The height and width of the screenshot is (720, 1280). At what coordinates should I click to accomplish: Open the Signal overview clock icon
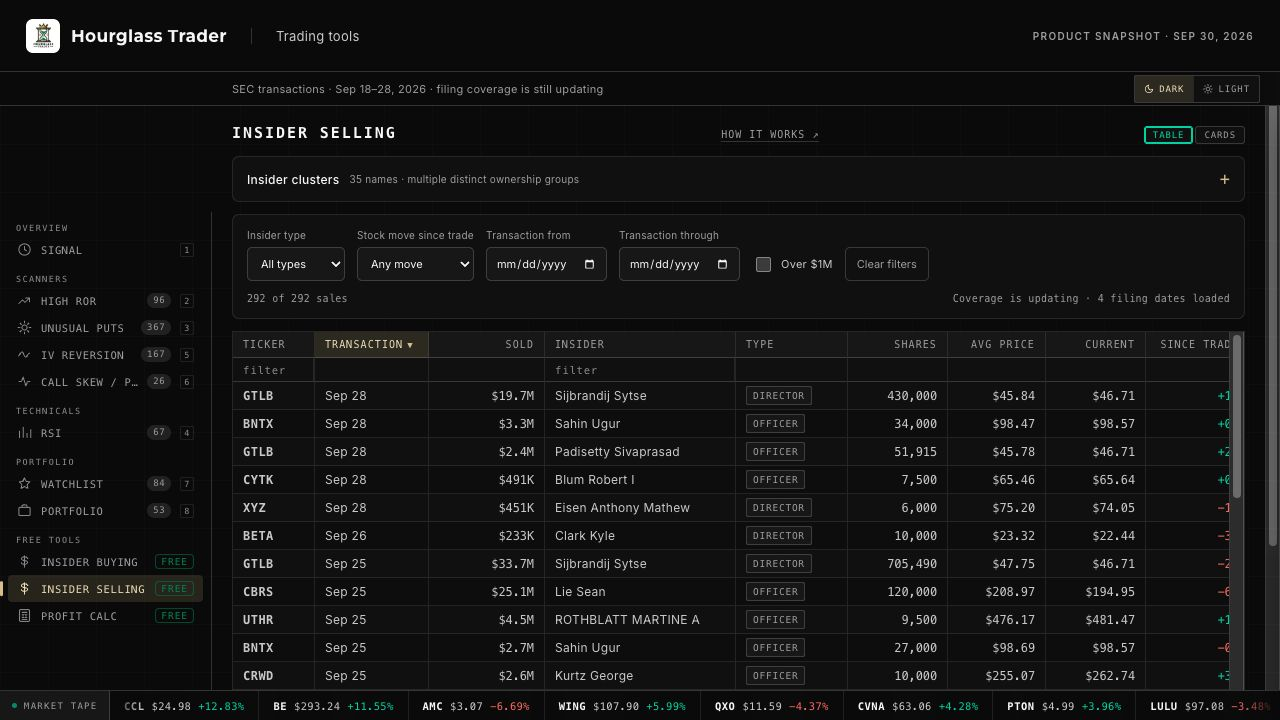coord(24,250)
